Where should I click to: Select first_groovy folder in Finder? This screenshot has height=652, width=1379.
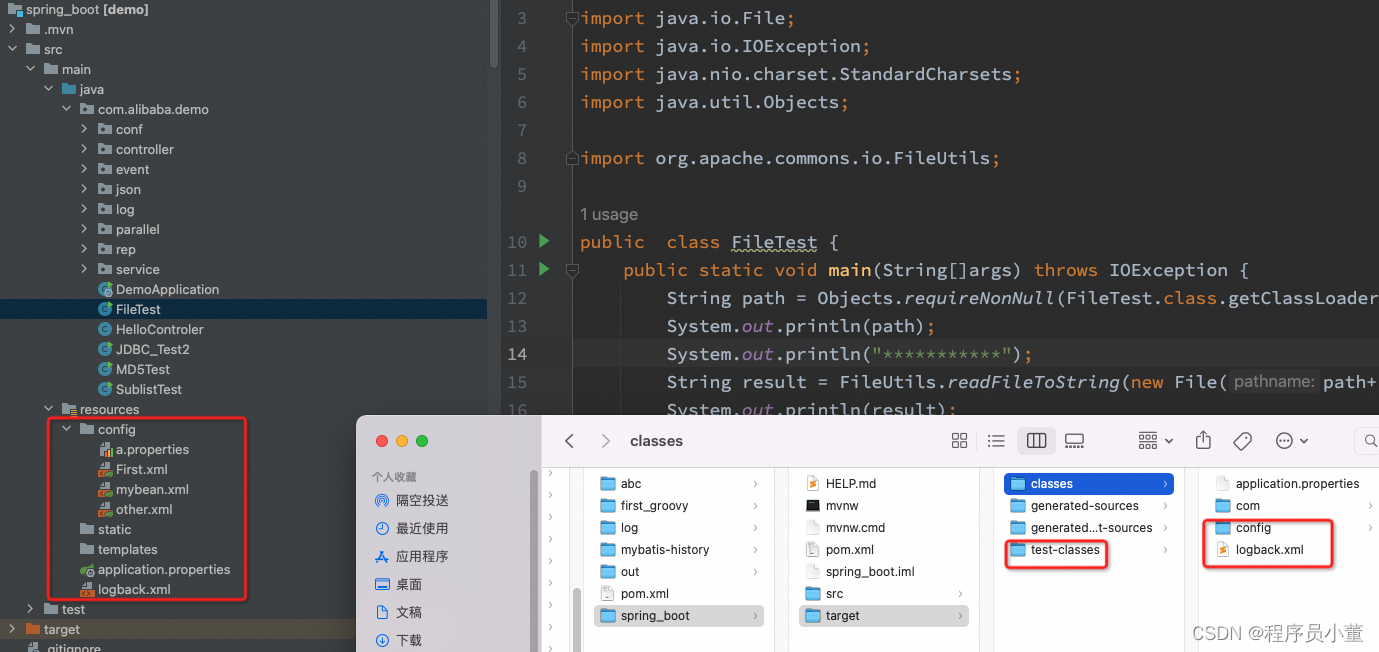(679, 505)
